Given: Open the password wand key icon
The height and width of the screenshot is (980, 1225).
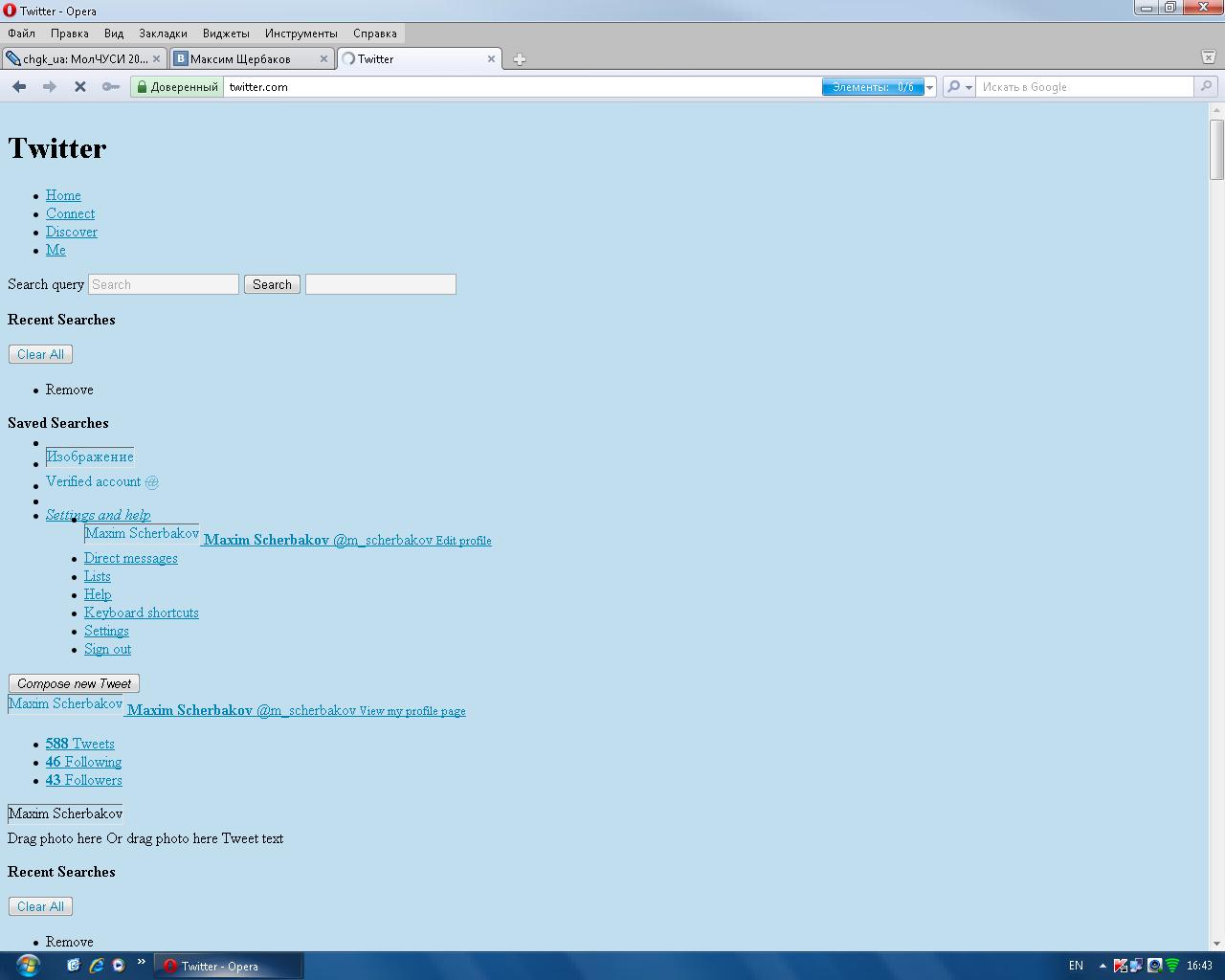Looking at the screenshot, I should coord(111,87).
